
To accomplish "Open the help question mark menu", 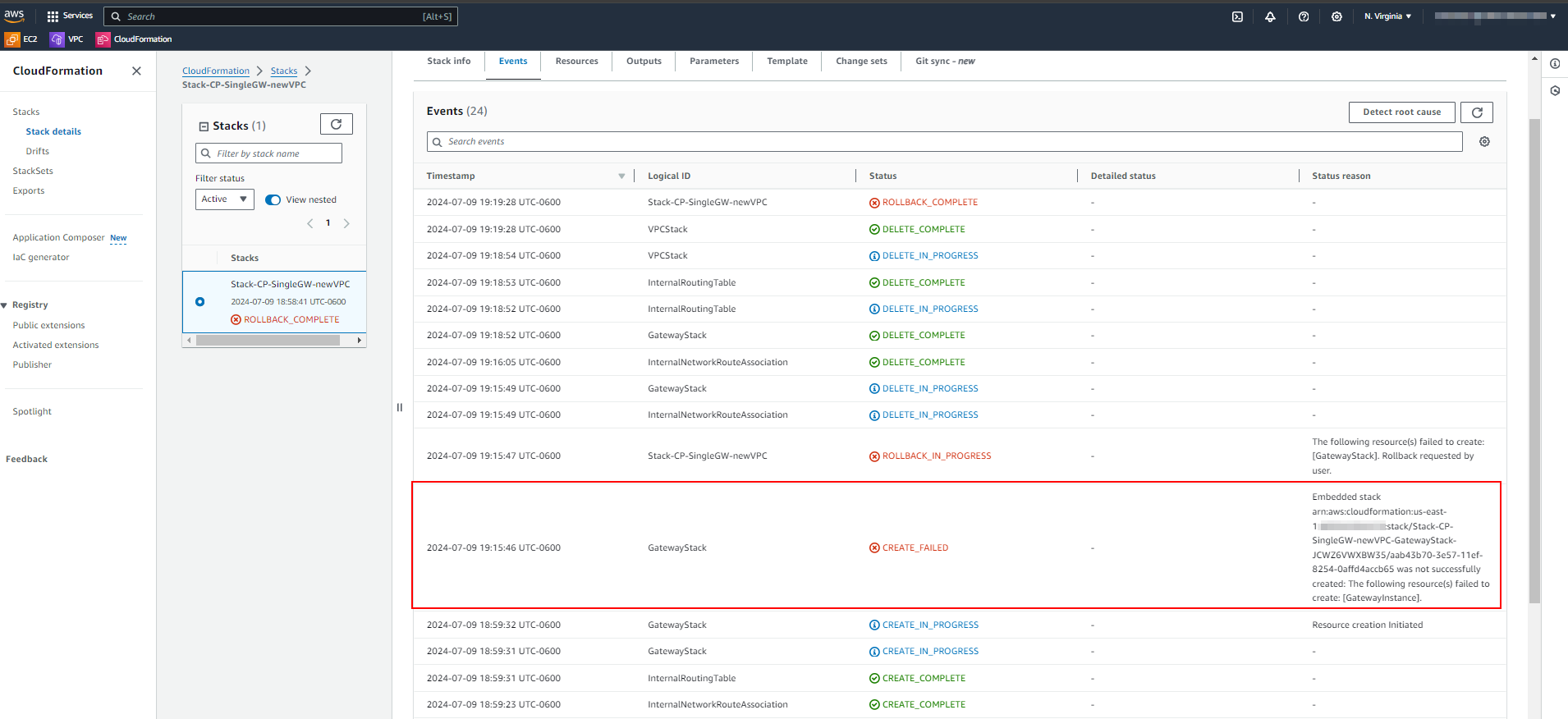I will pos(1304,16).
